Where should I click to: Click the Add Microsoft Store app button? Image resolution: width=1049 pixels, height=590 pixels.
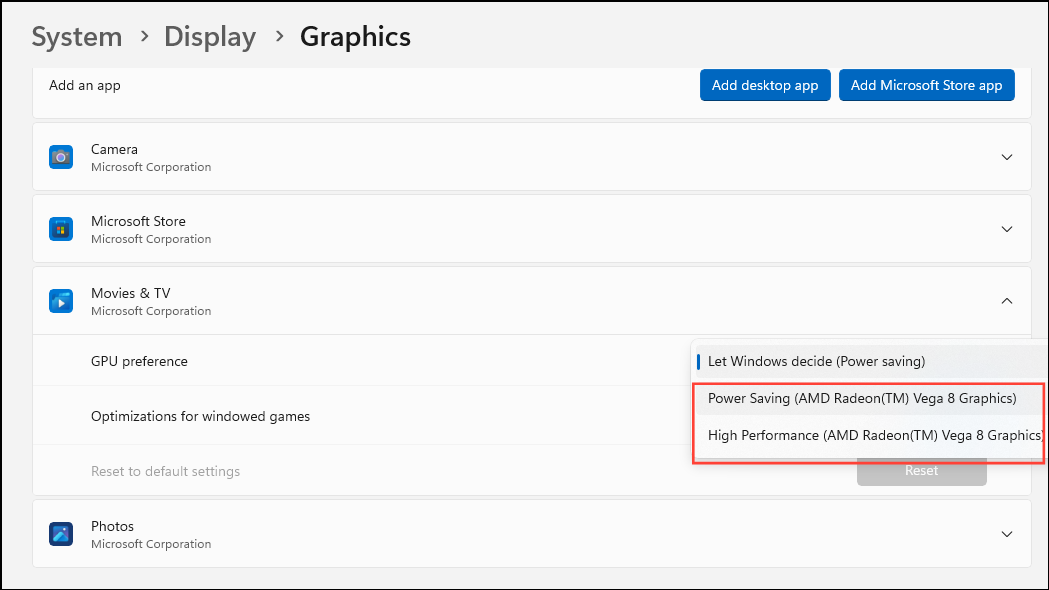(x=926, y=85)
